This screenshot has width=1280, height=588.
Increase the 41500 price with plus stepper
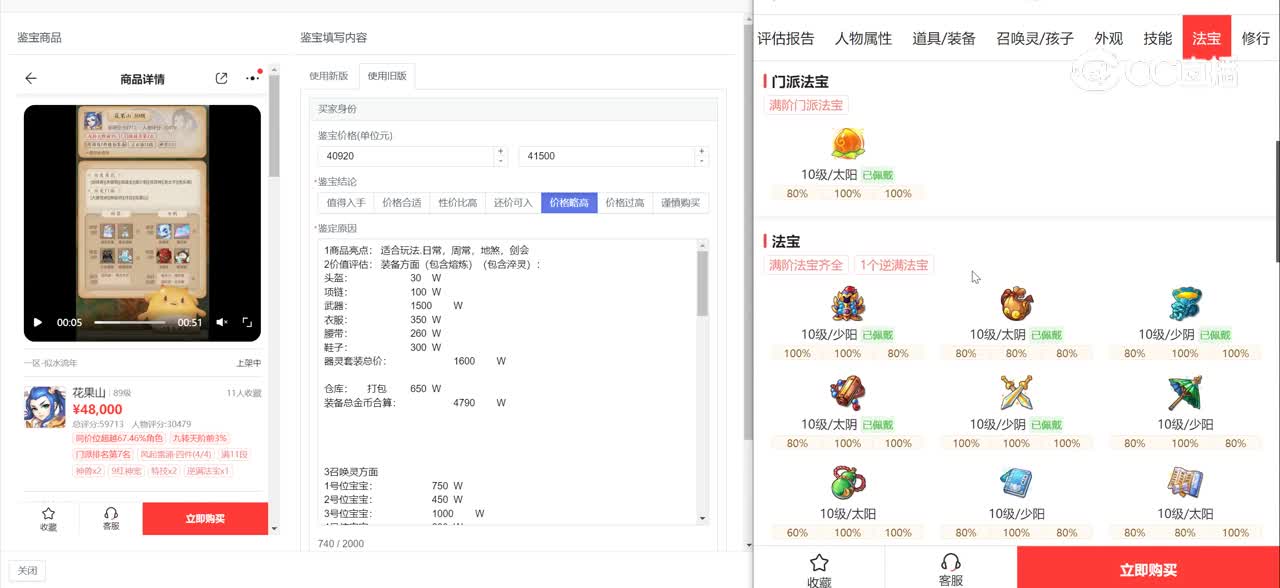coord(702,151)
